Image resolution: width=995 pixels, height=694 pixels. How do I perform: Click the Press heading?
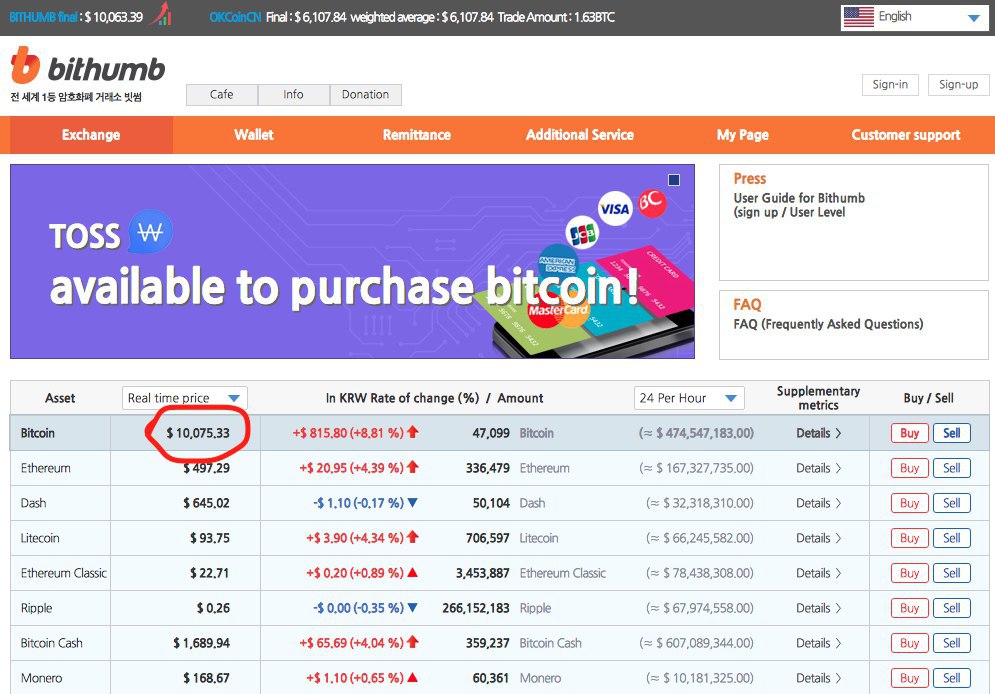[x=749, y=178]
